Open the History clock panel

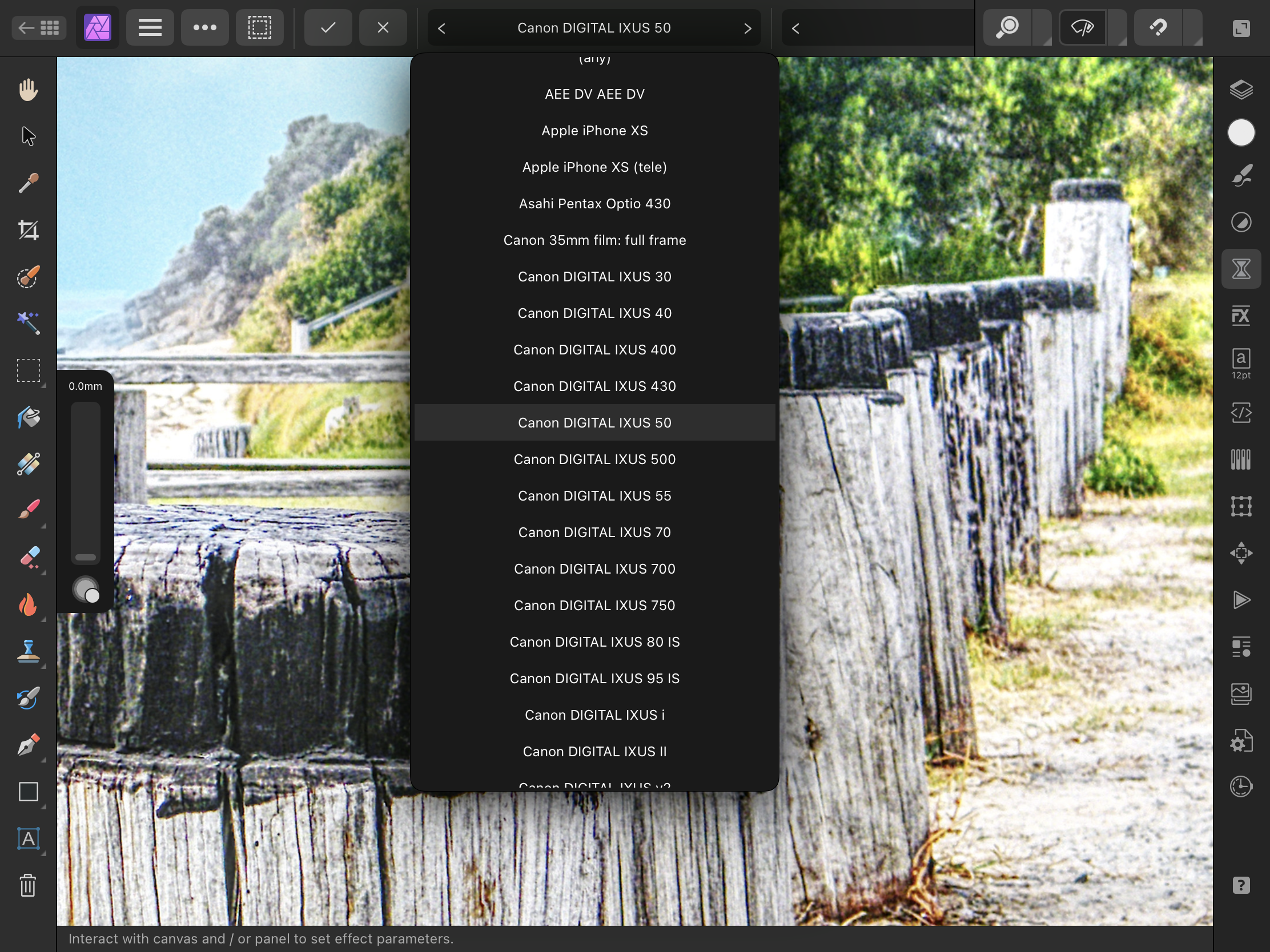pyautogui.click(x=1241, y=786)
